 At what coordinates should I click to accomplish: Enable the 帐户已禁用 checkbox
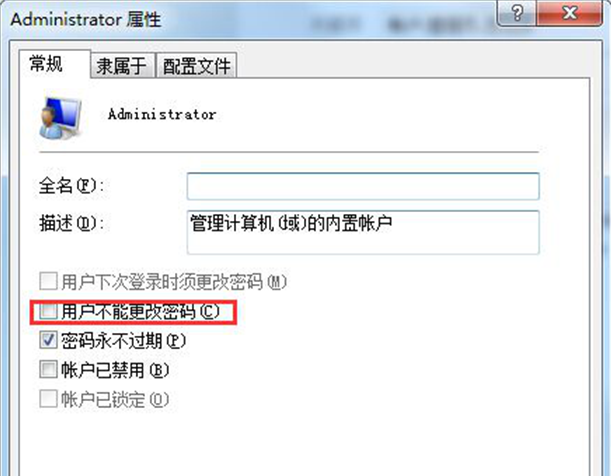[x=48, y=369]
